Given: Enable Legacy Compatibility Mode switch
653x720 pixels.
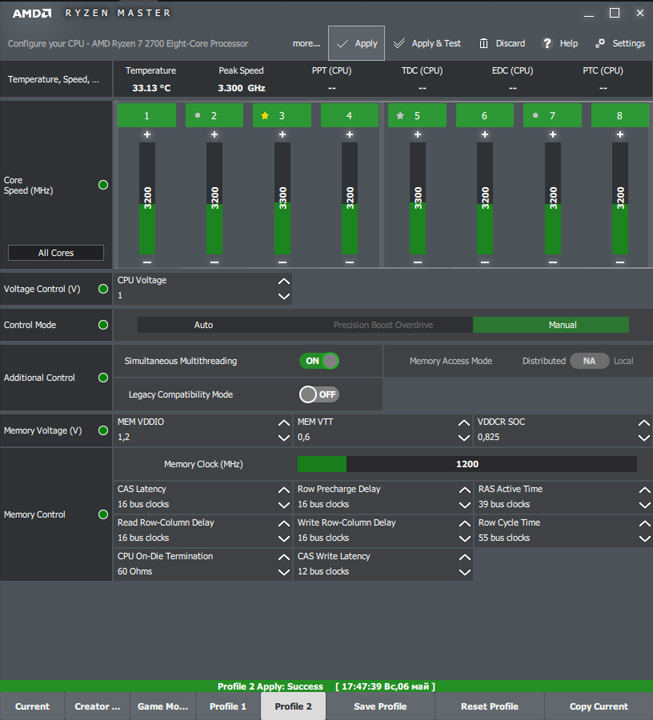Looking at the screenshot, I should [x=319, y=394].
